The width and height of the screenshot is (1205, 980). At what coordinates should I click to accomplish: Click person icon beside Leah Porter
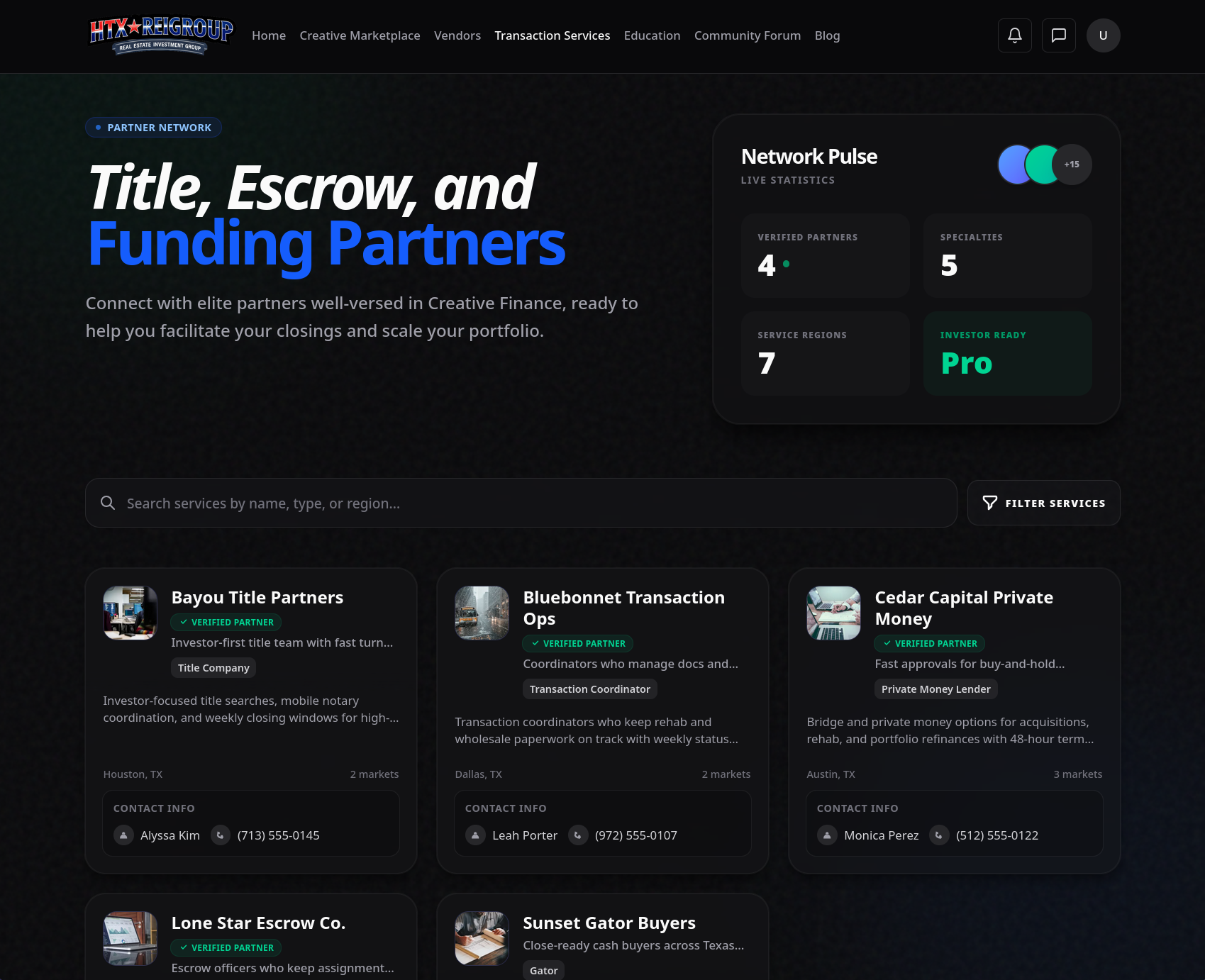pyautogui.click(x=475, y=835)
